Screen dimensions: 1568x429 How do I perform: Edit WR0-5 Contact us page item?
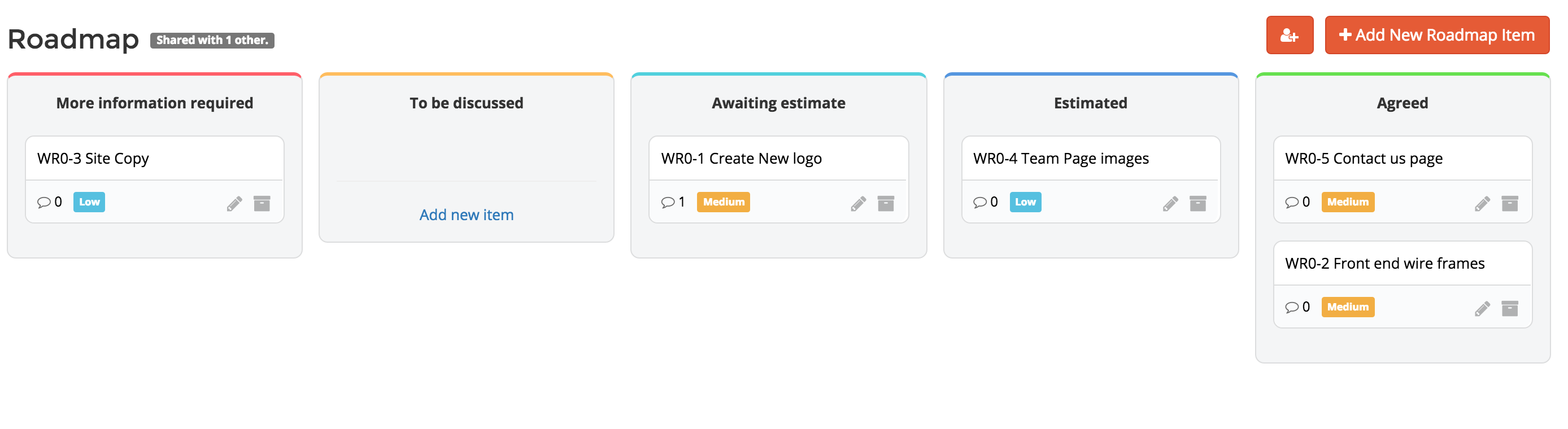pos(1482,203)
